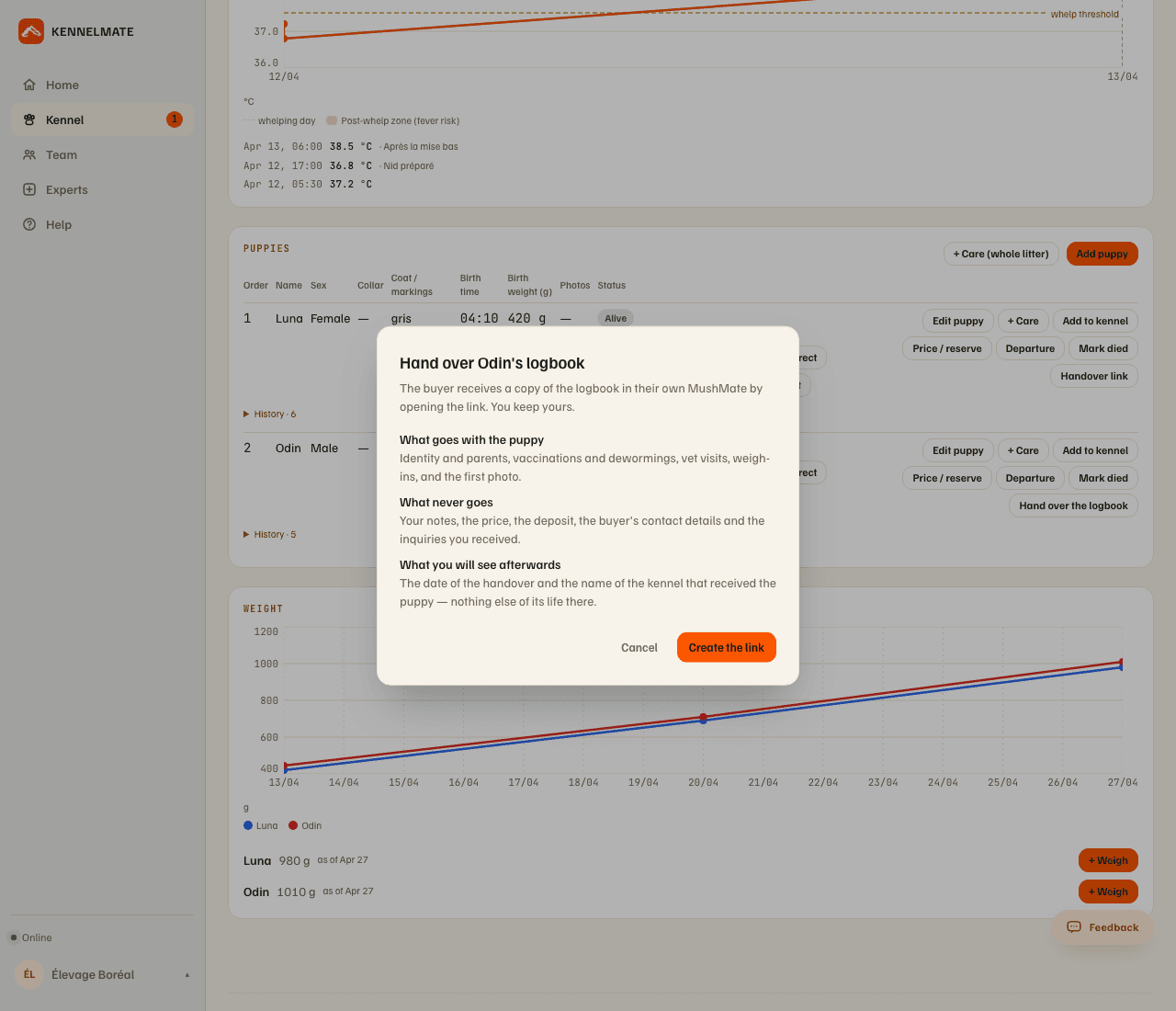Click the Online status indicator dot

click(14, 937)
